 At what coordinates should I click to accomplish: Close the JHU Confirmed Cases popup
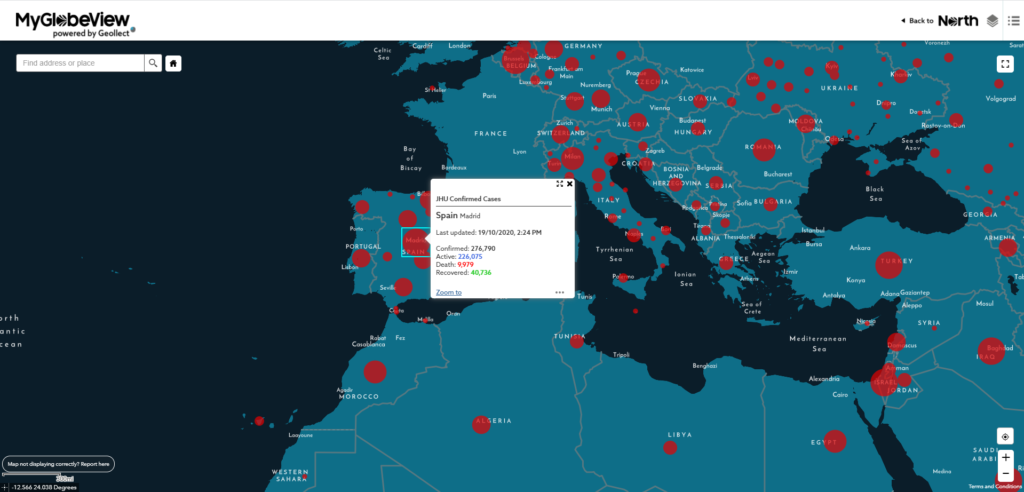569,184
